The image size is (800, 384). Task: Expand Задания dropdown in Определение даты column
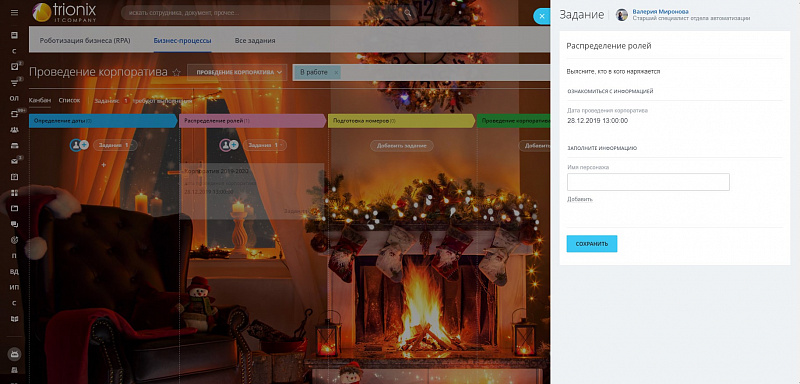115,145
